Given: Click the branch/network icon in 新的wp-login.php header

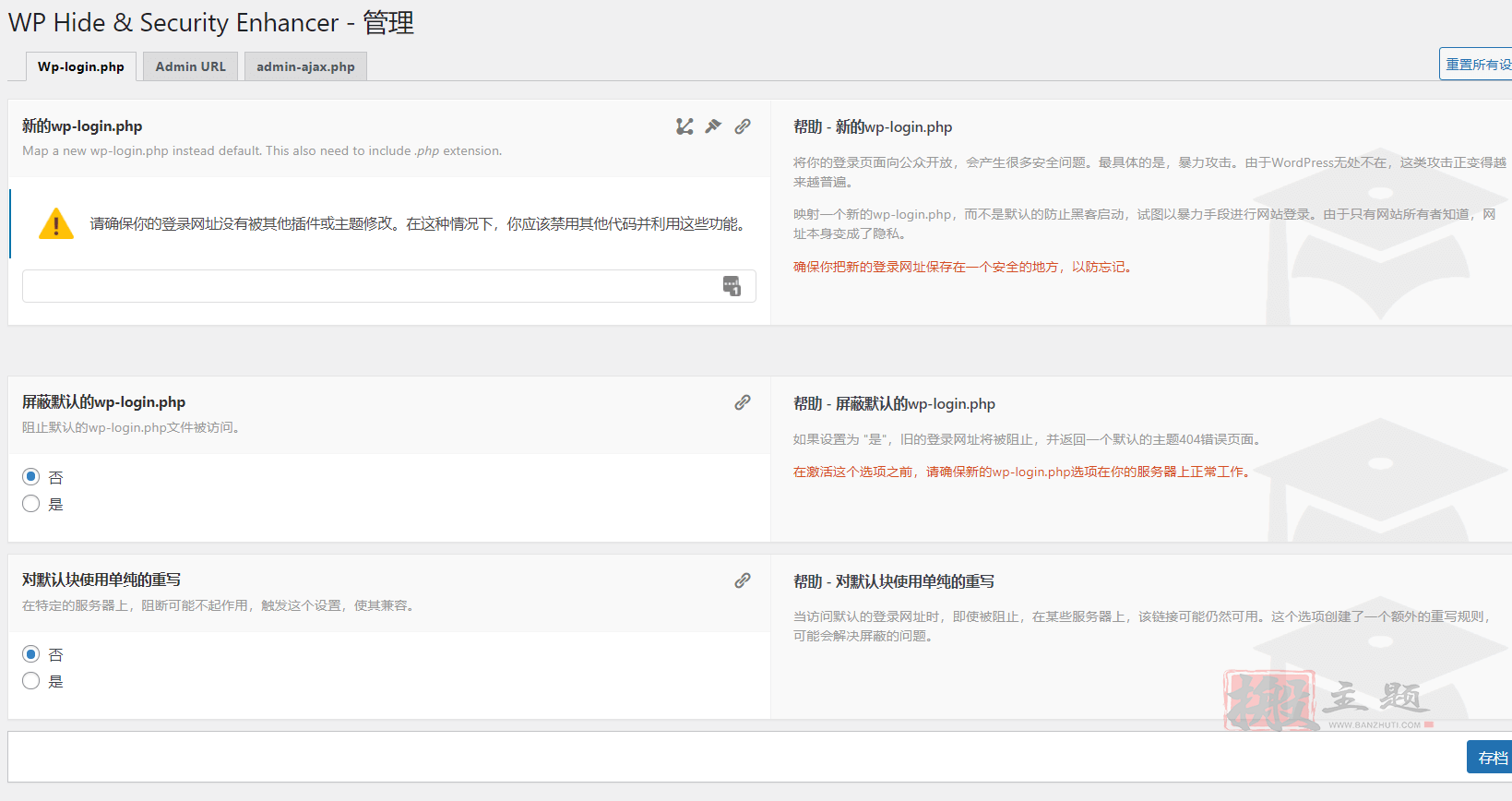Looking at the screenshot, I should [685, 126].
